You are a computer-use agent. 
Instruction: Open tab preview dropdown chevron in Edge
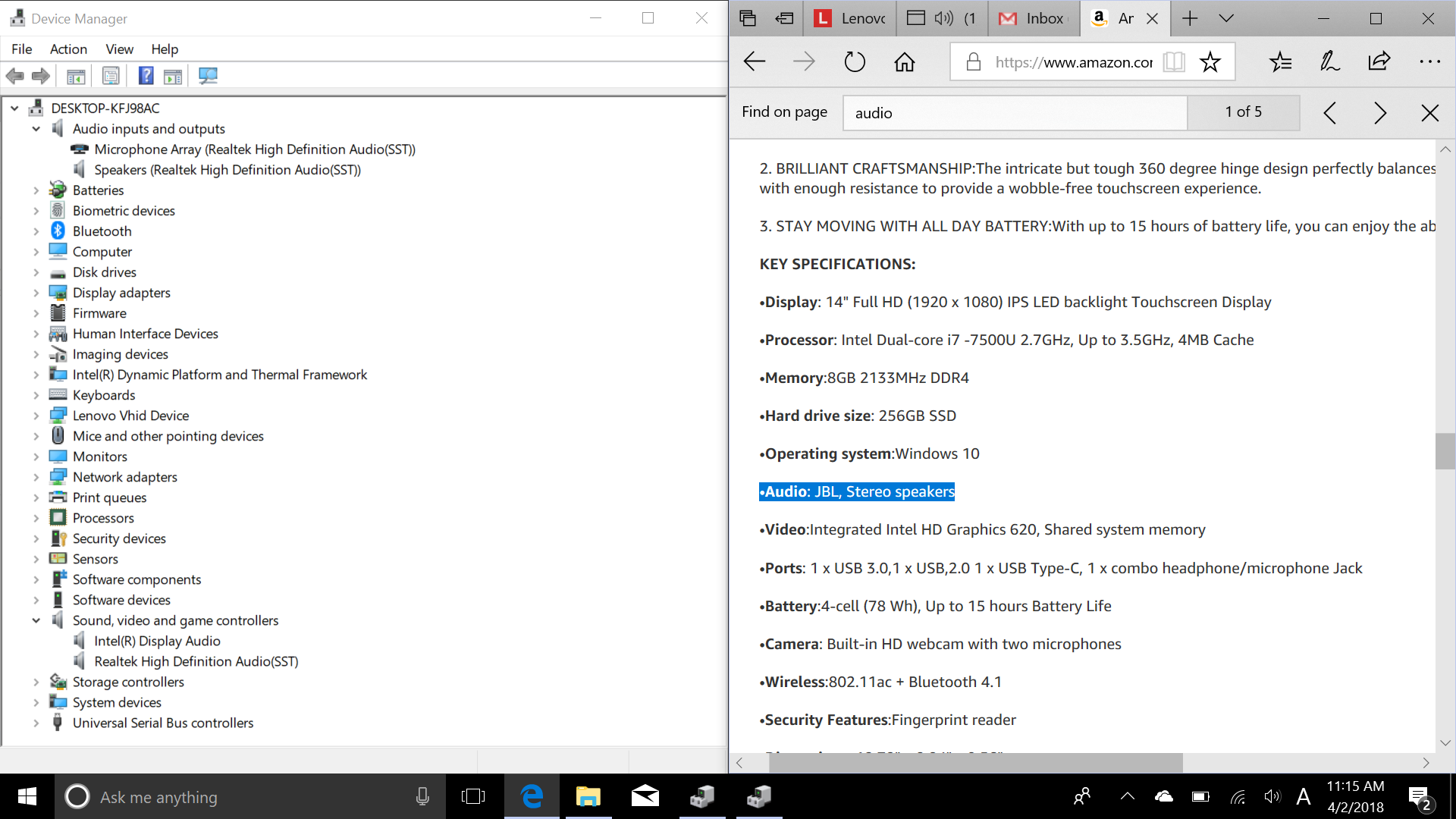pyautogui.click(x=1226, y=18)
